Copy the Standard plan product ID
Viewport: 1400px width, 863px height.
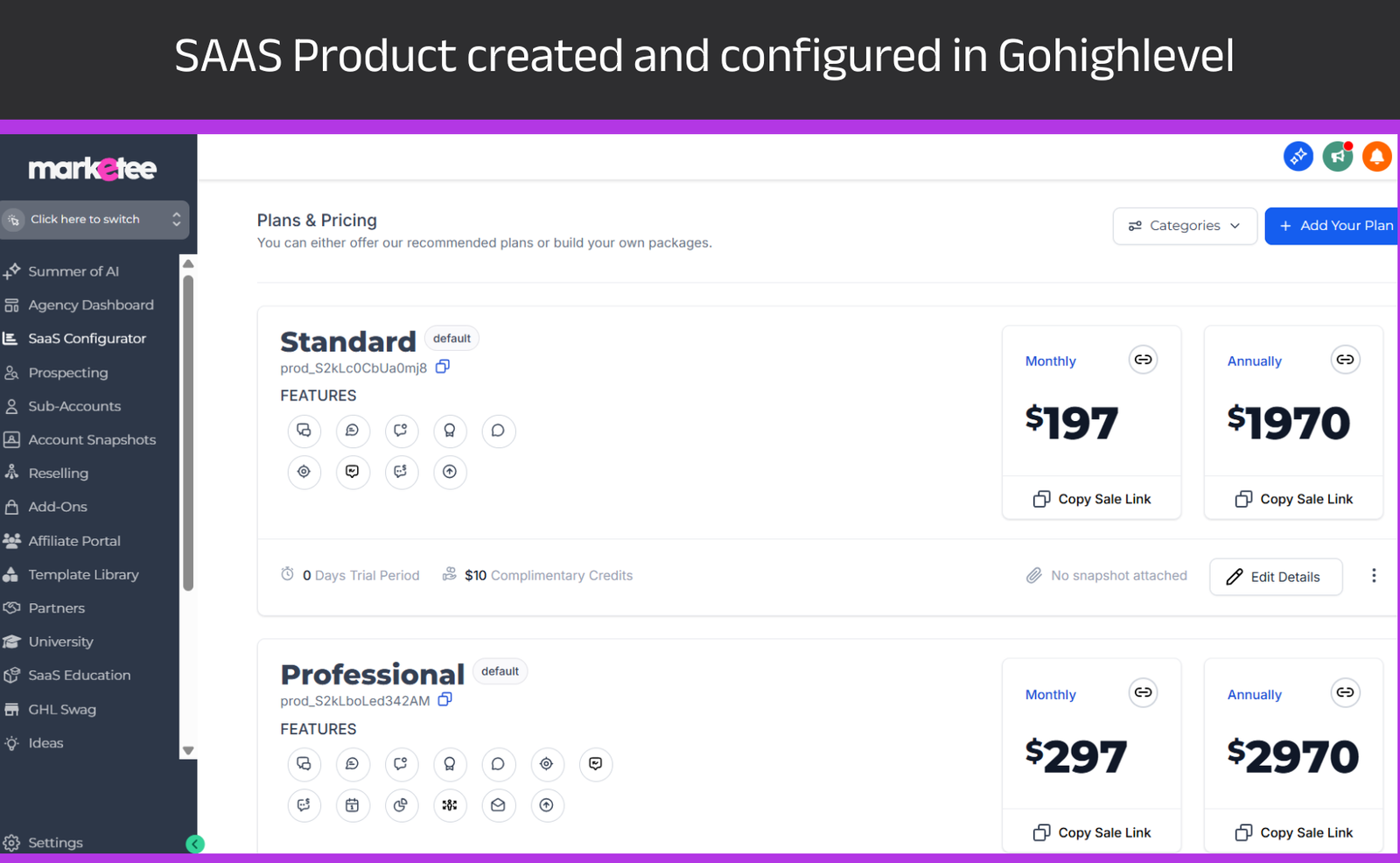pos(443,367)
